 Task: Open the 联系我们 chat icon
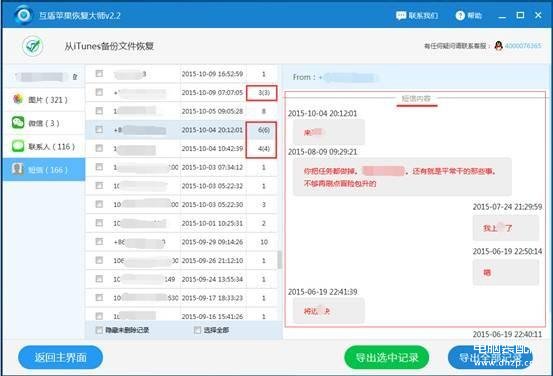coord(401,16)
